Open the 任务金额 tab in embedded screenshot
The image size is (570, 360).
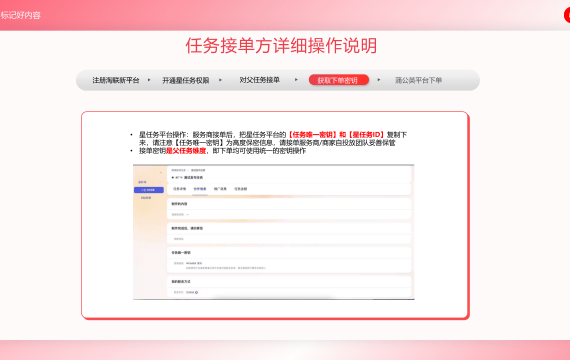[x=241, y=189]
